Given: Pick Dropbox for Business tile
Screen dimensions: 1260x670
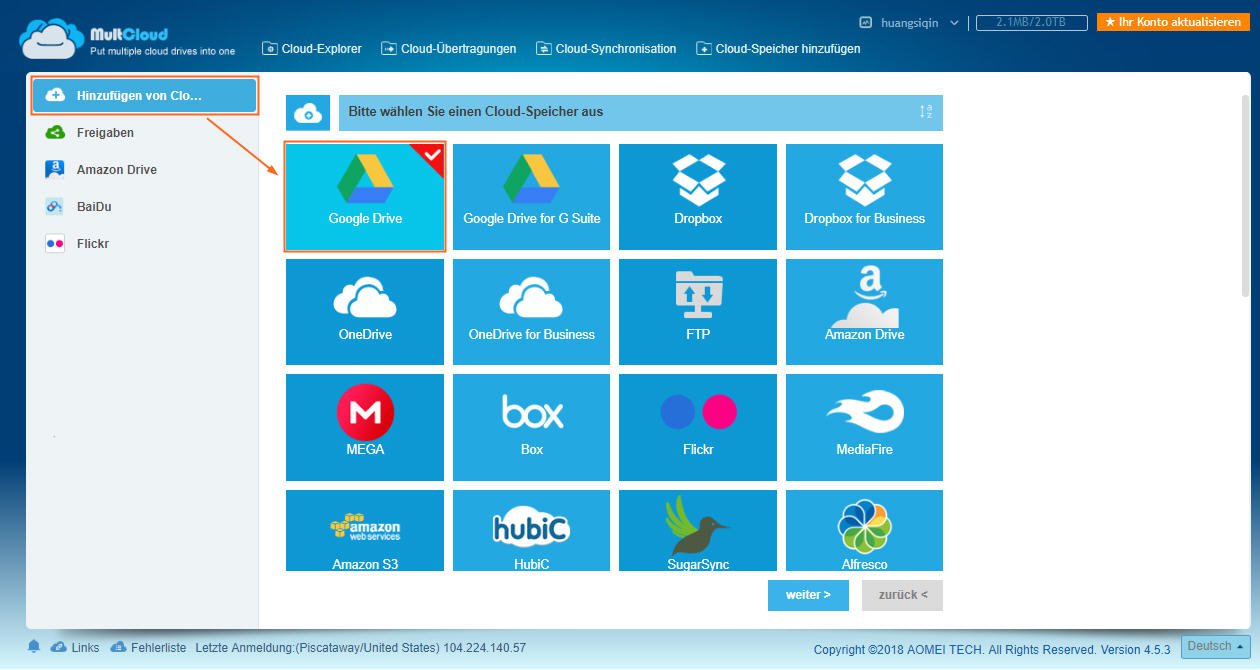Looking at the screenshot, I should [x=864, y=197].
